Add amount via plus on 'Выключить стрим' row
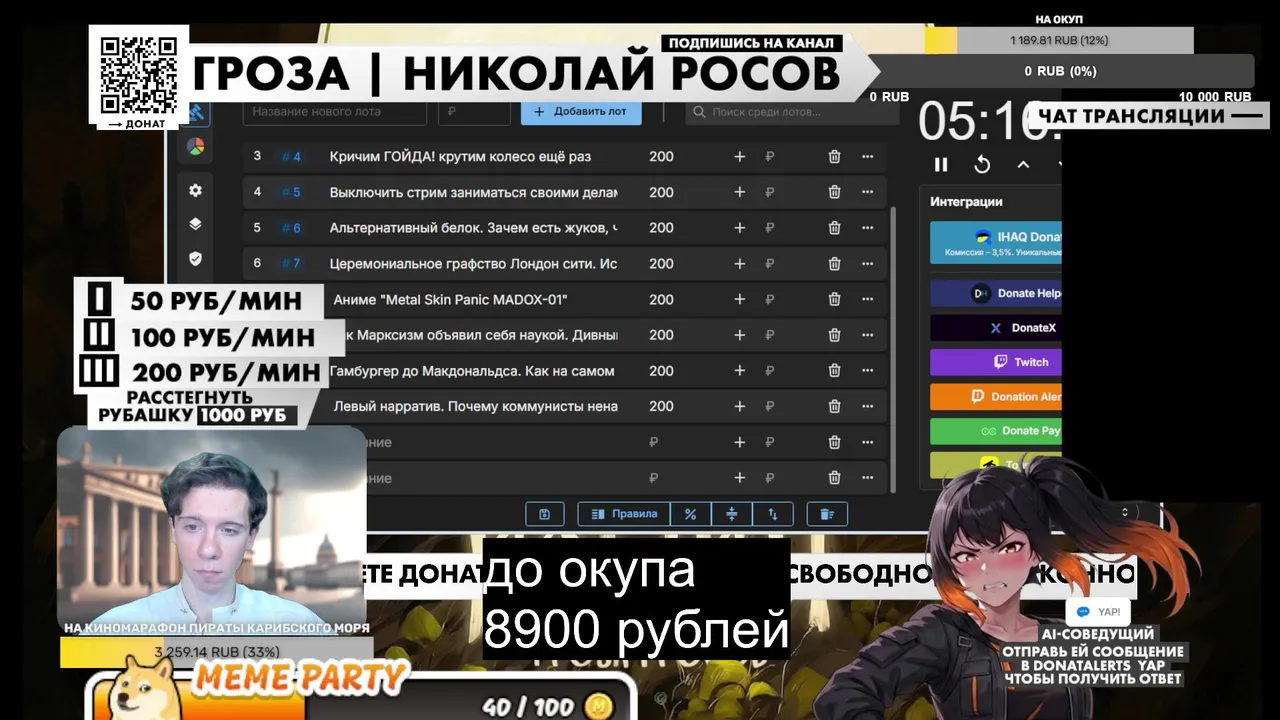 tap(740, 192)
